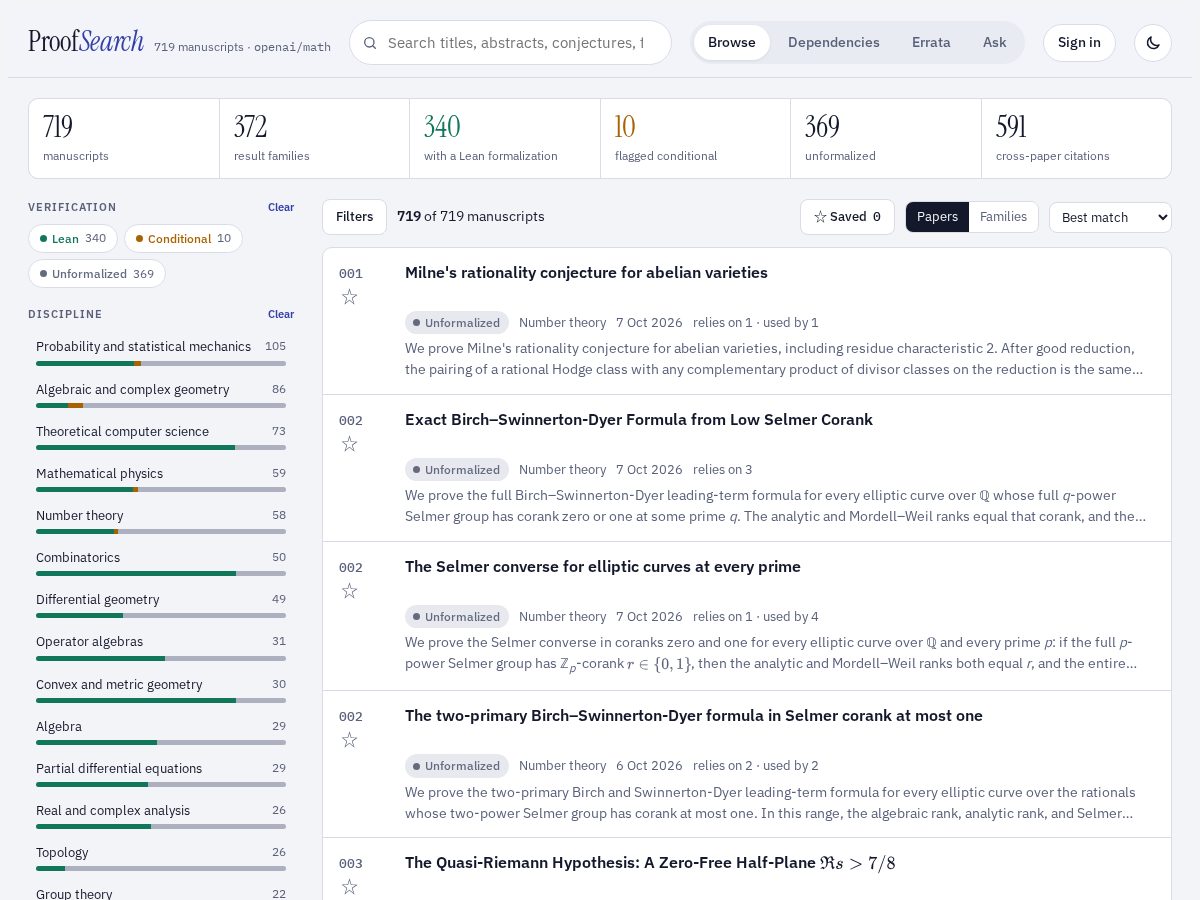This screenshot has width=1200, height=900.
Task: Filter by Convex and metric geometry
Action: point(161,691)
